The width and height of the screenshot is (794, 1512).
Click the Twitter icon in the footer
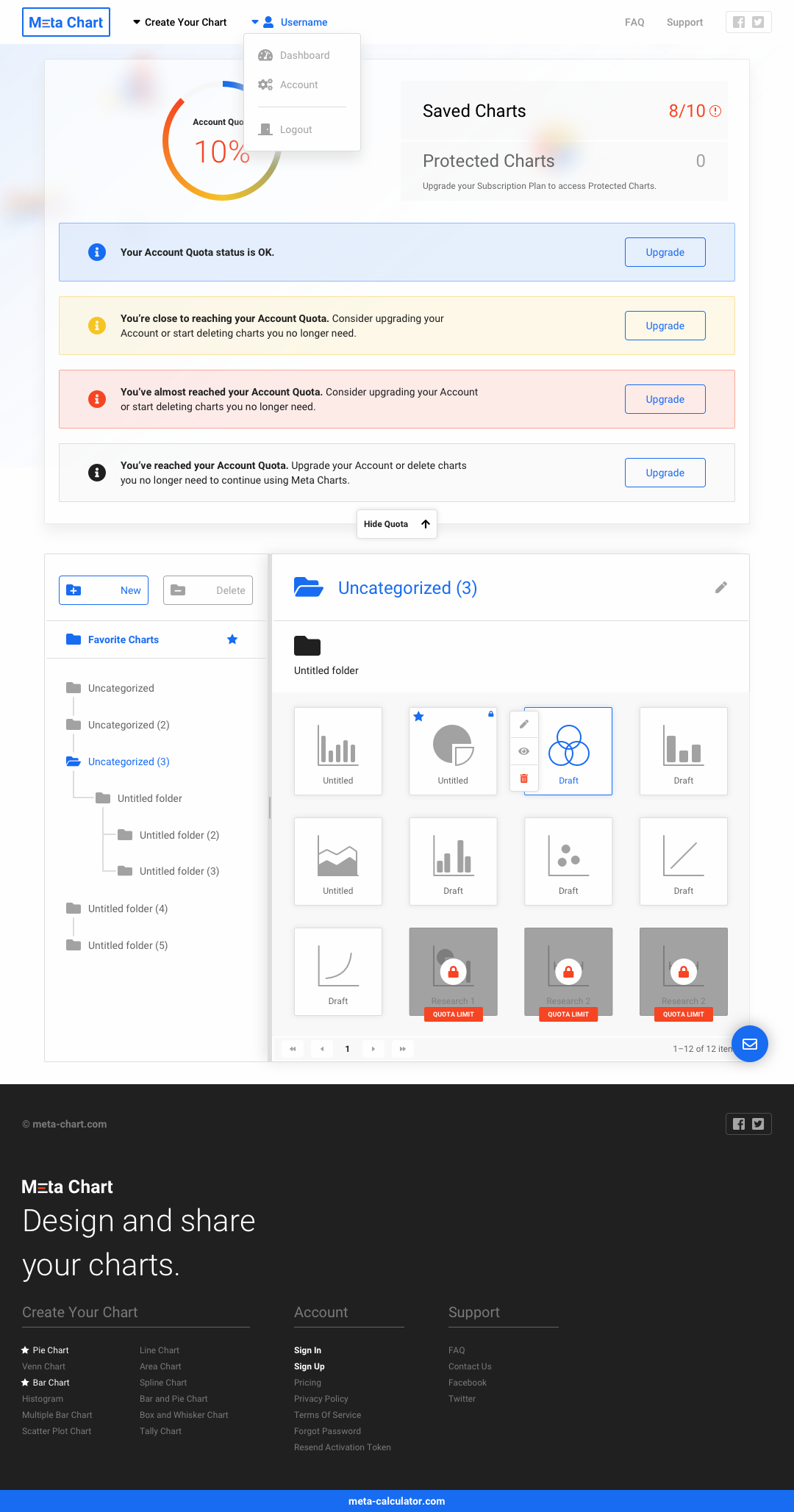(758, 1124)
